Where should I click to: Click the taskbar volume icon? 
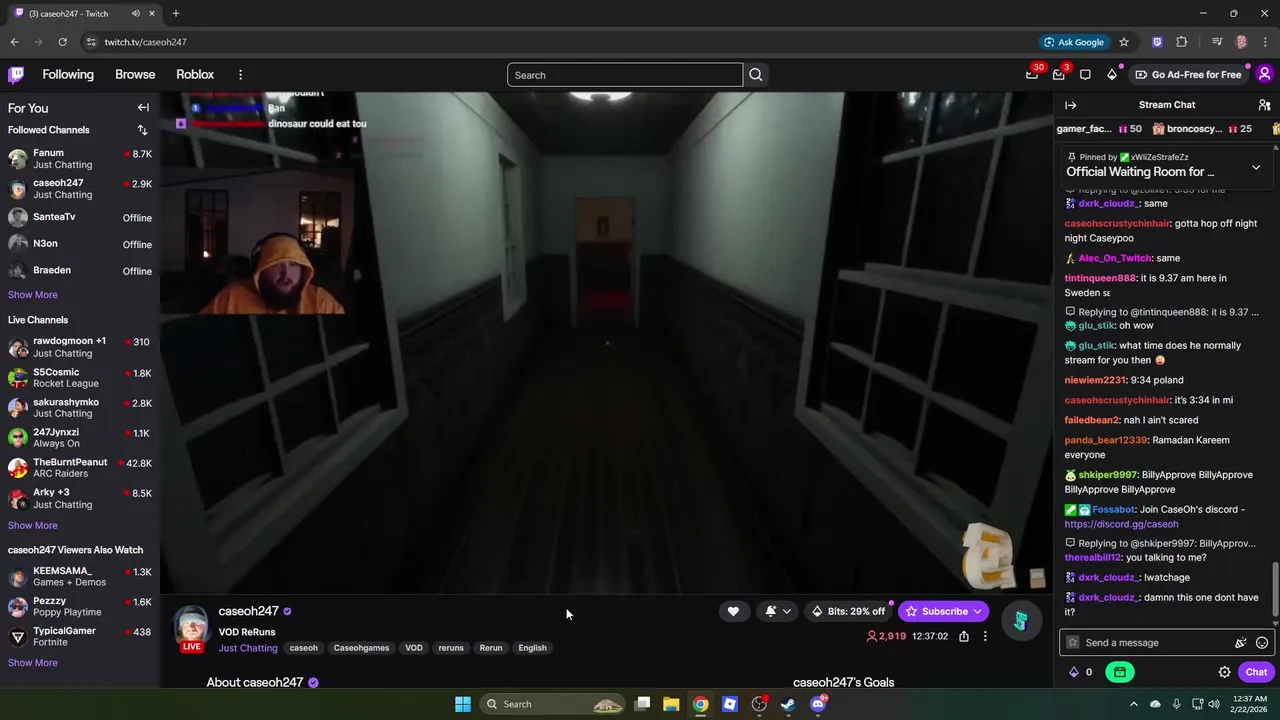tap(1213, 704)
